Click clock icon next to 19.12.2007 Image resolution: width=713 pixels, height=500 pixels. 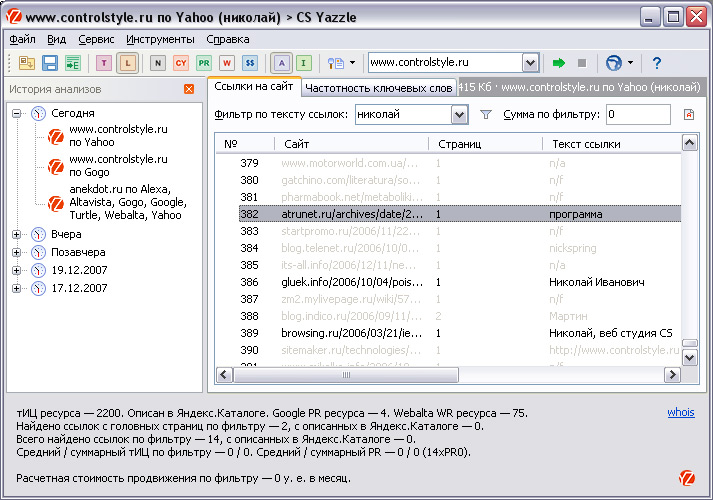click(38, 270)
